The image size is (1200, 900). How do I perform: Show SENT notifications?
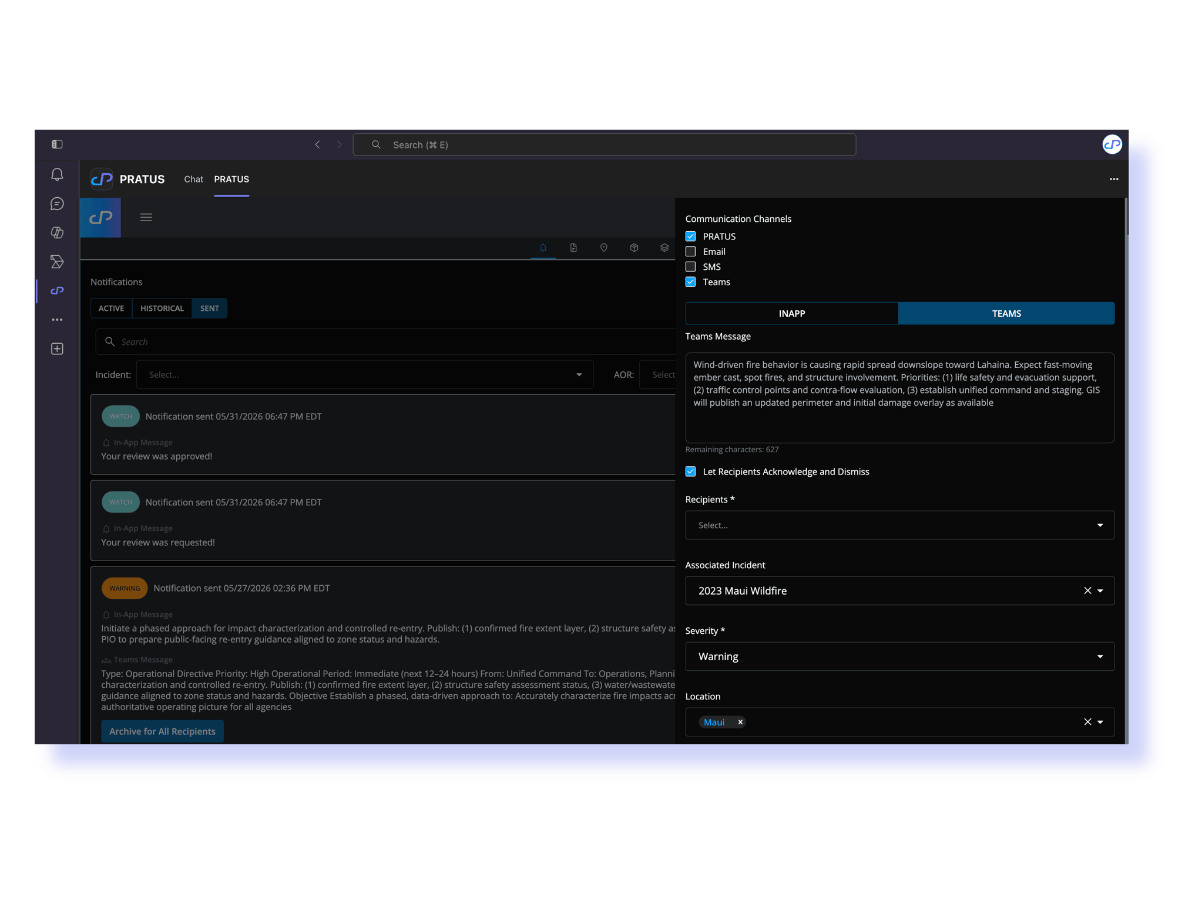tap(210, 309)
